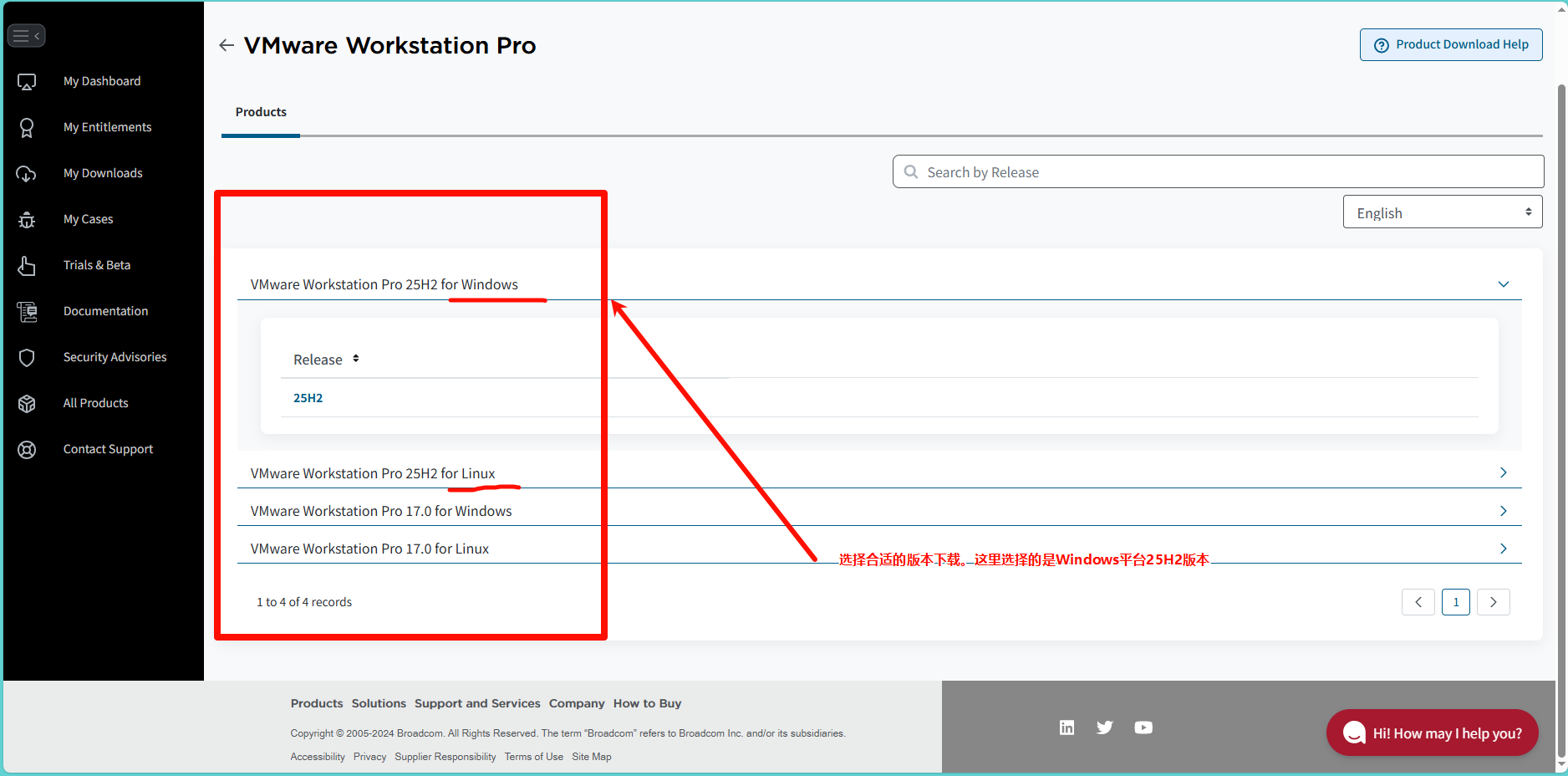
Task: Open Trials & Beta page
Action: click(97, 265)
